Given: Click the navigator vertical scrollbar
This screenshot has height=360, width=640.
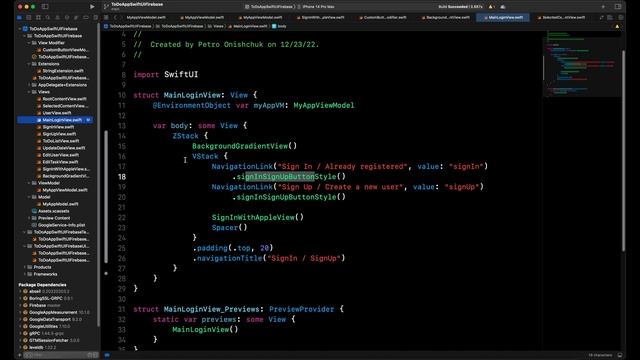Looking at the screenshot, I should [98, 174].
